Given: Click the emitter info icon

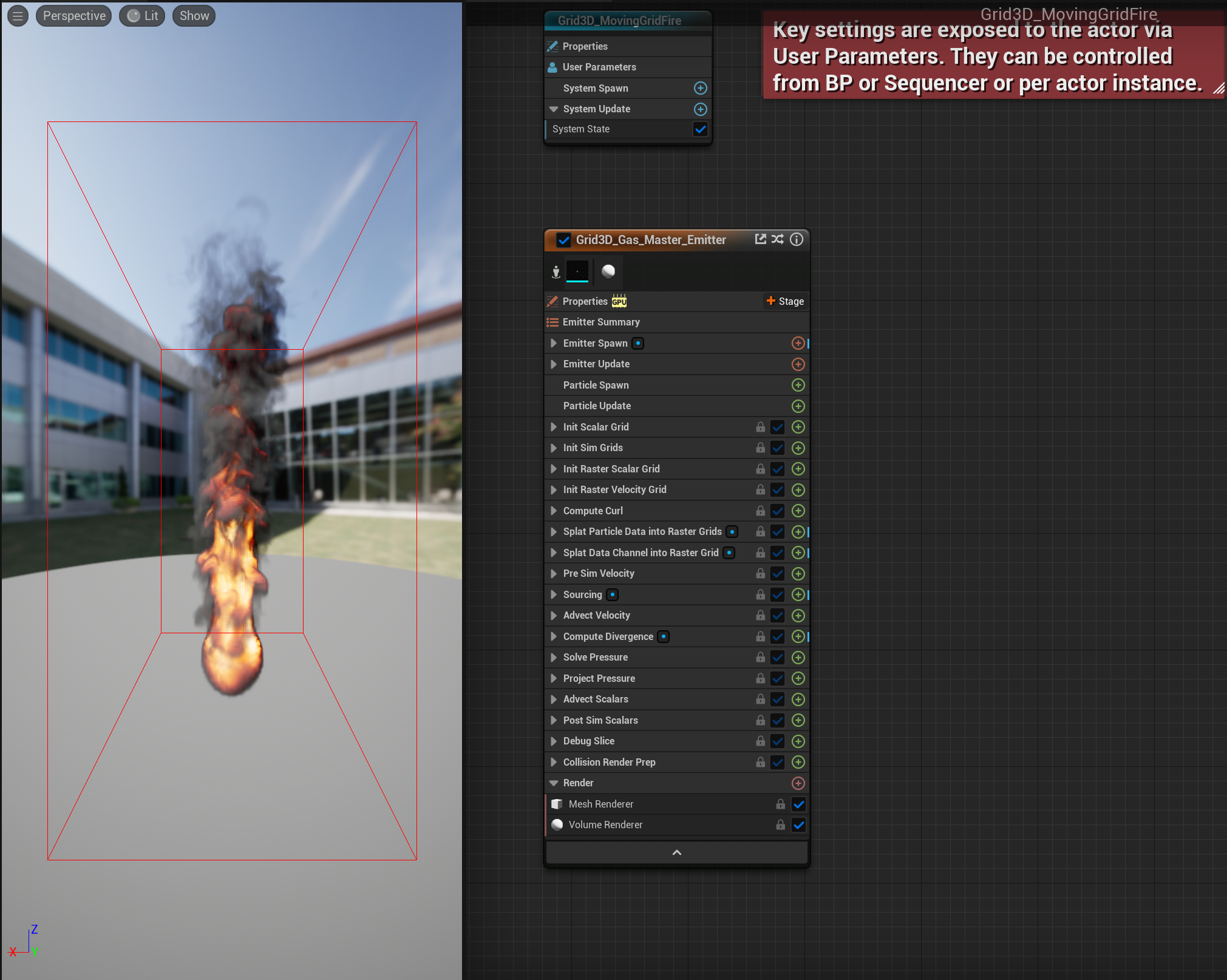Looking at the screenshot, I should coord(797,239).
